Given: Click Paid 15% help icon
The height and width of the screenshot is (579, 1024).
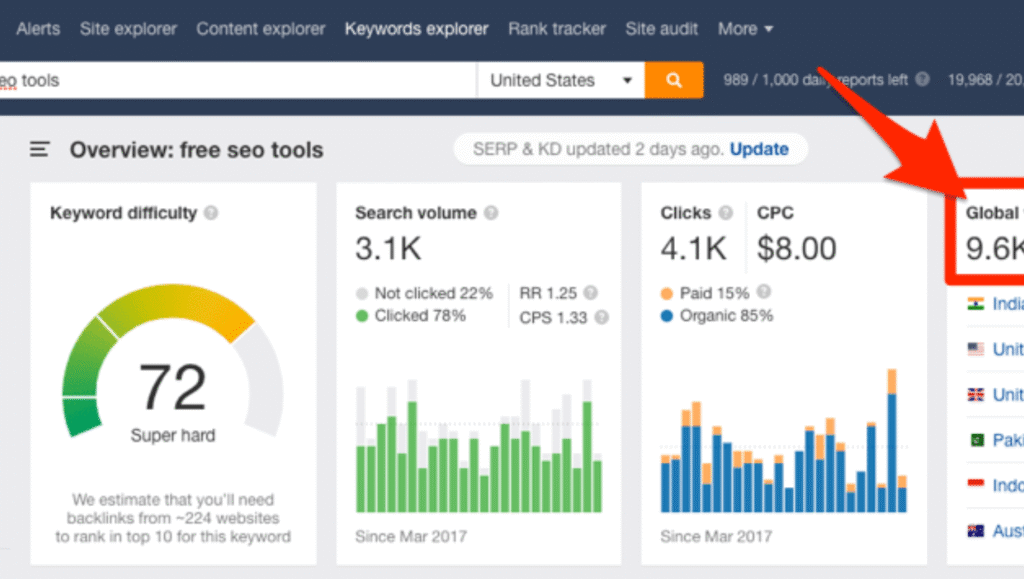Looking at the screenshot, I should pos(763,291).
